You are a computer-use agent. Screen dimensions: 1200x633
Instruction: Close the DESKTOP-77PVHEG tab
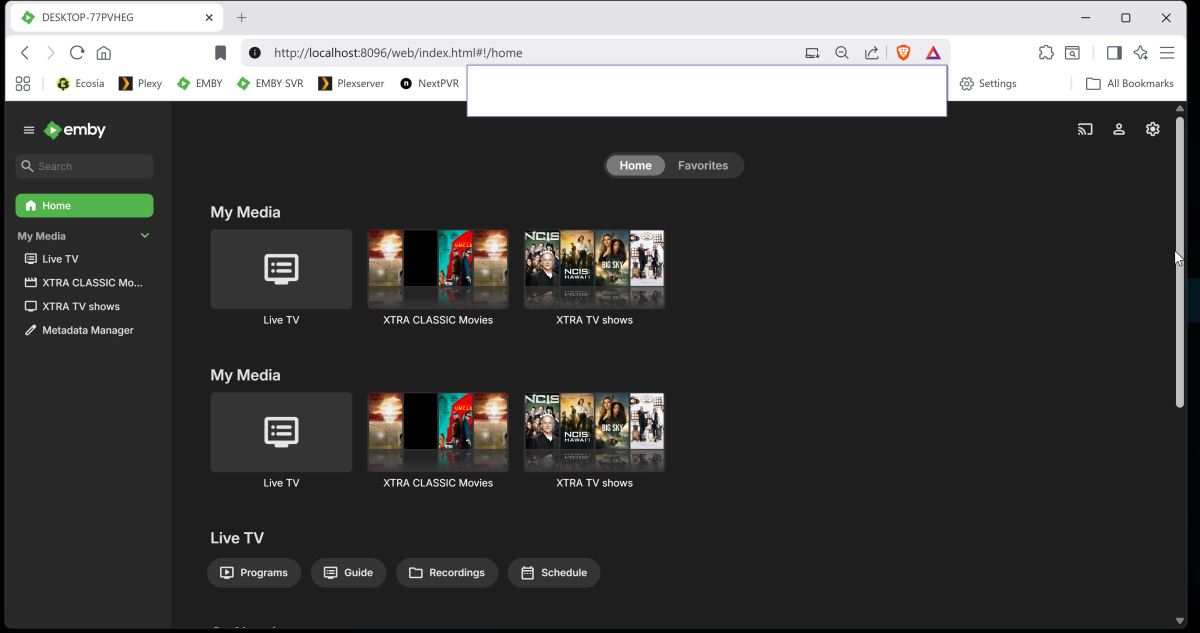coord(209,18)
